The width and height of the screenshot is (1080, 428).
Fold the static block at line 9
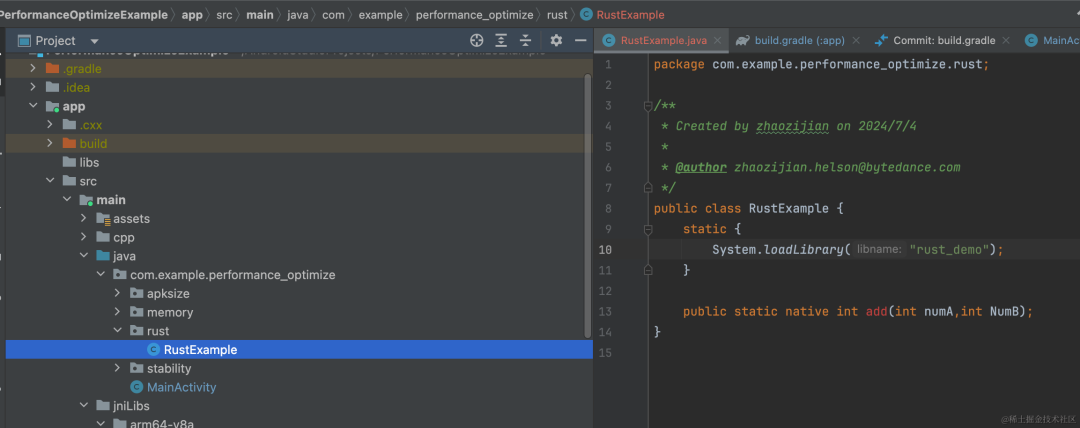click(647, 230)
